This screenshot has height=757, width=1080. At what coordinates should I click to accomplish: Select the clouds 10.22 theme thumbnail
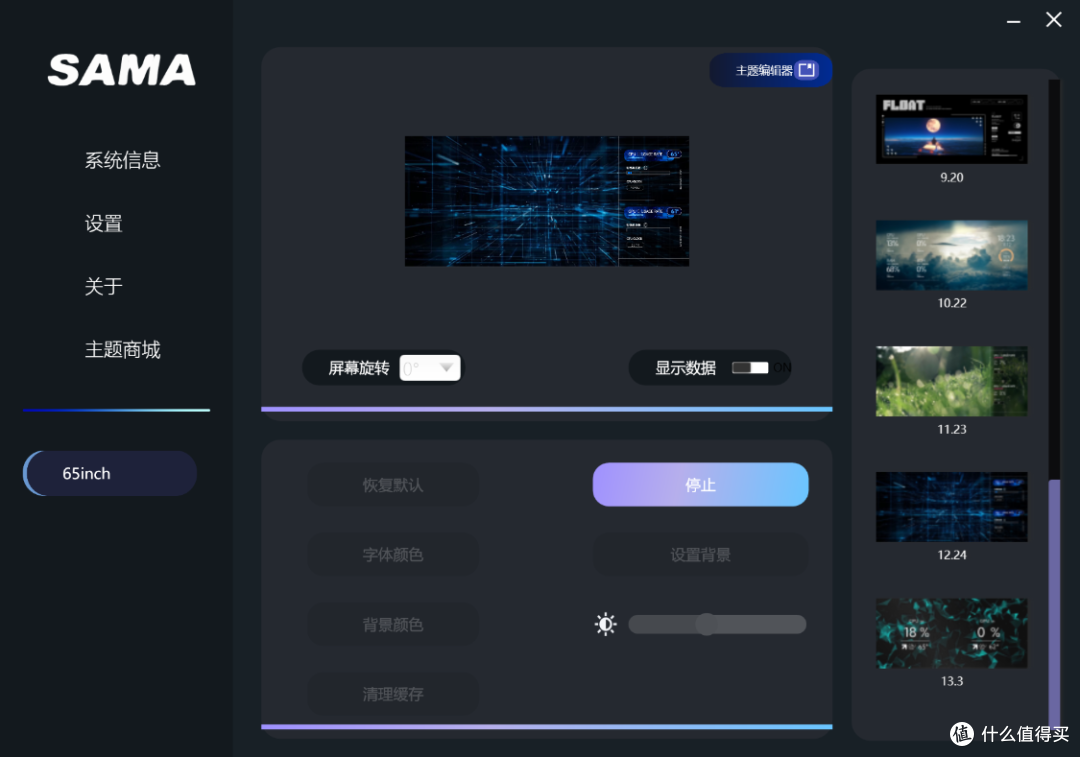coord(951,255)
